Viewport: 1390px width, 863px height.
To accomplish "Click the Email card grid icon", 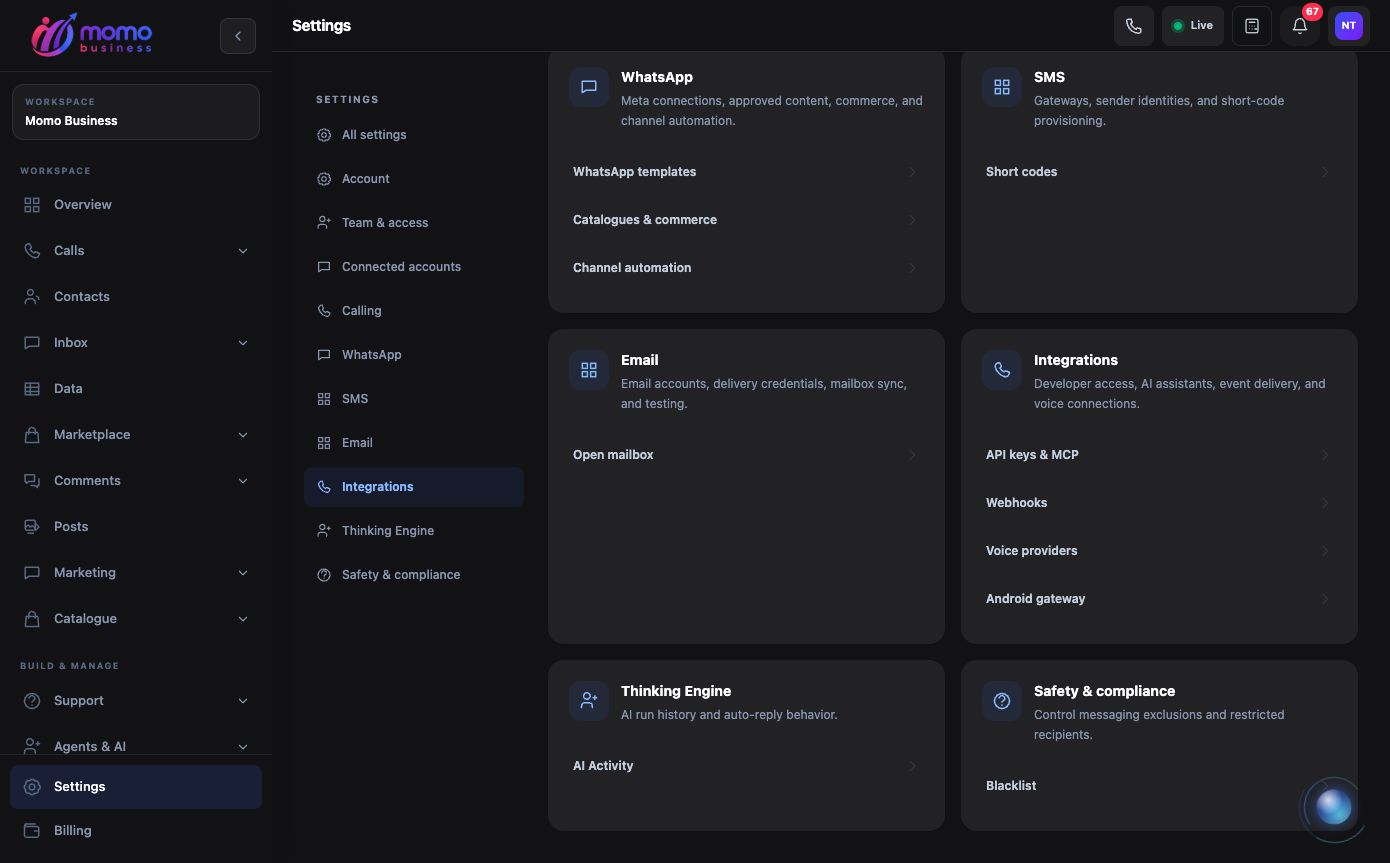I will point(589,370).
